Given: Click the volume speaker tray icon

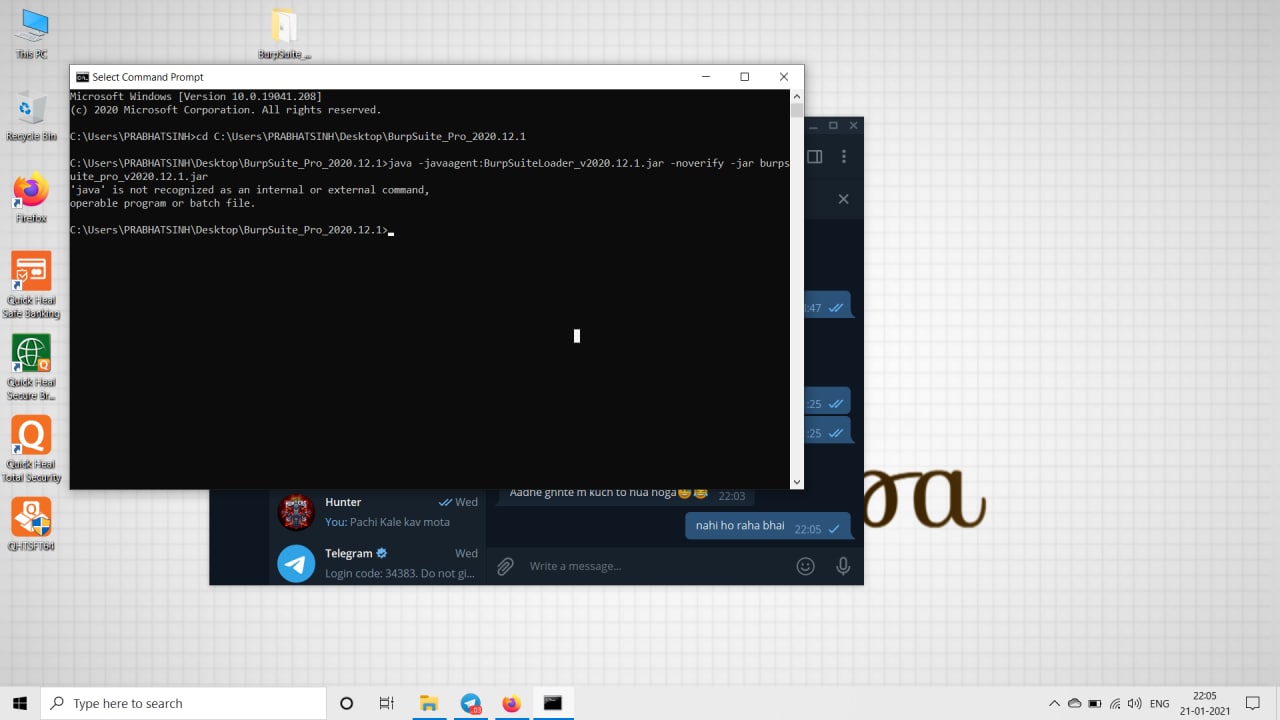Looking at the screenshot, I should [1136, 703].
